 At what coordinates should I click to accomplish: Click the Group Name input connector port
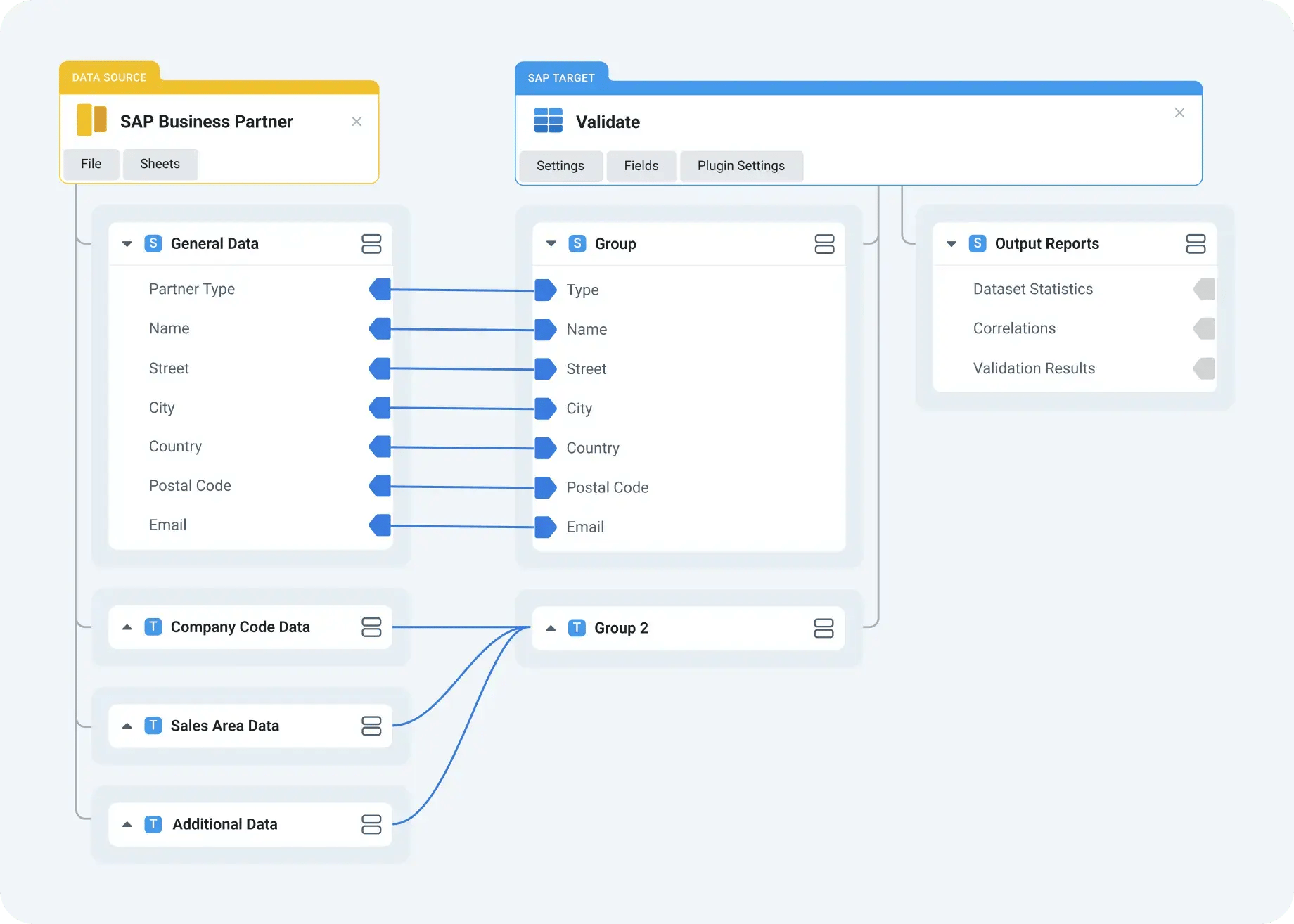545,329
